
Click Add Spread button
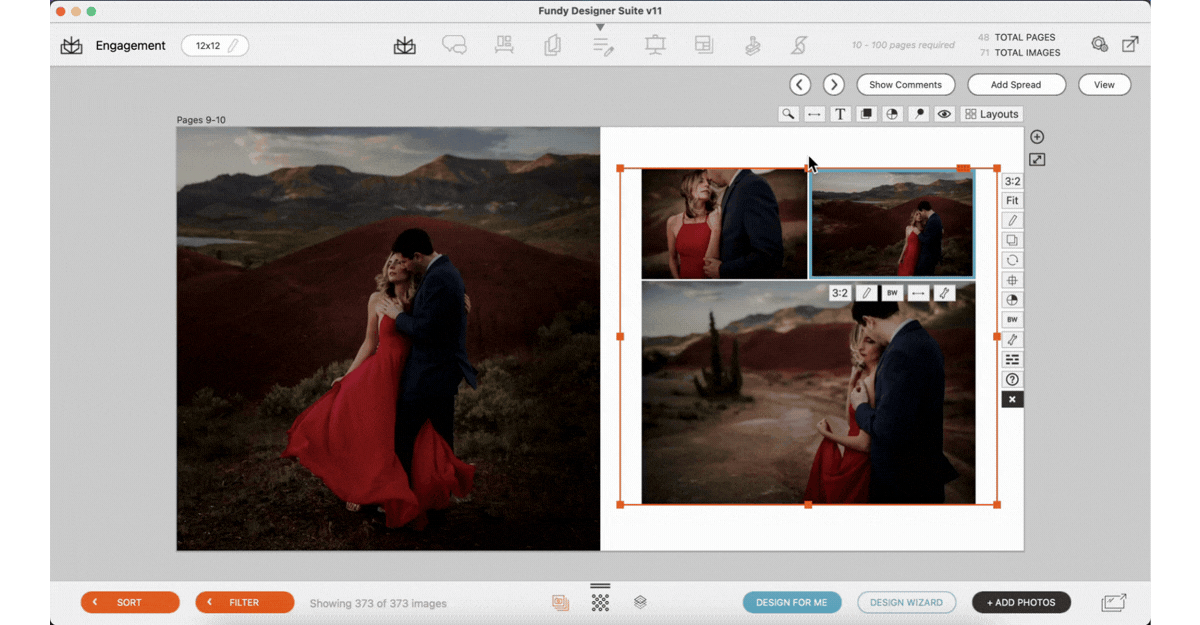click(x=1016, y=85)
